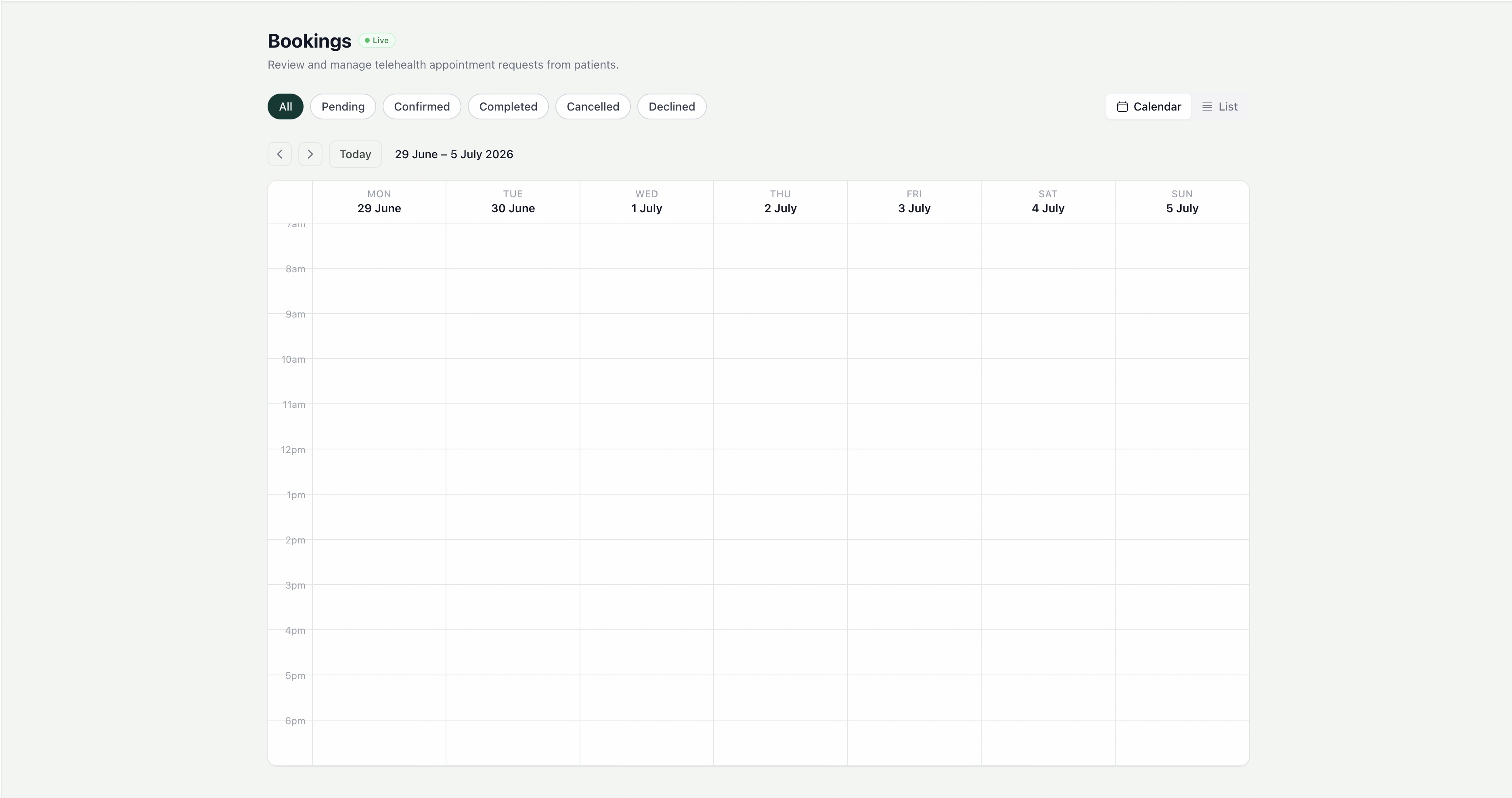Go to next week with right chevron

click(310, 155)
